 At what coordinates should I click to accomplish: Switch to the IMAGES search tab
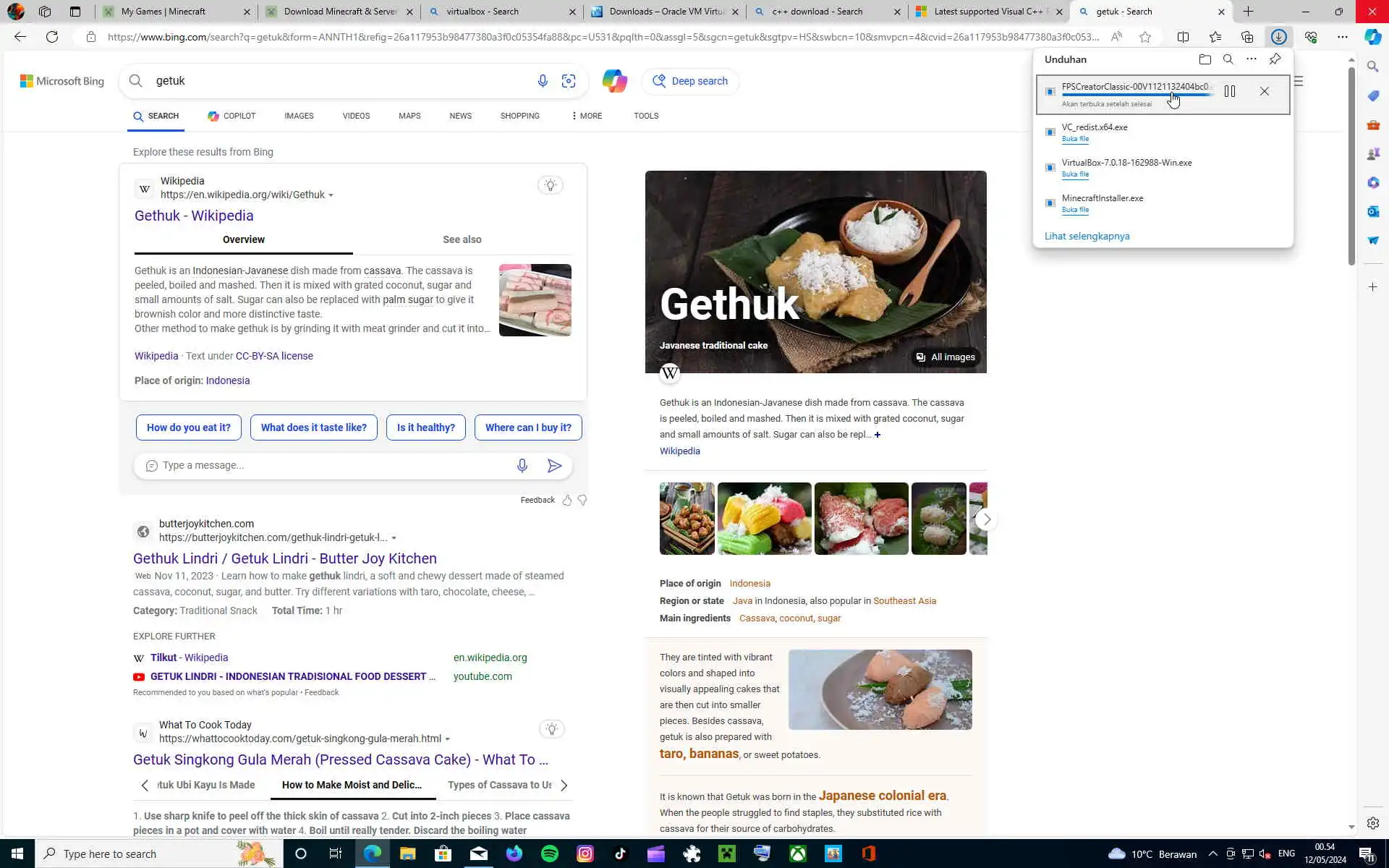coord(299,116)
